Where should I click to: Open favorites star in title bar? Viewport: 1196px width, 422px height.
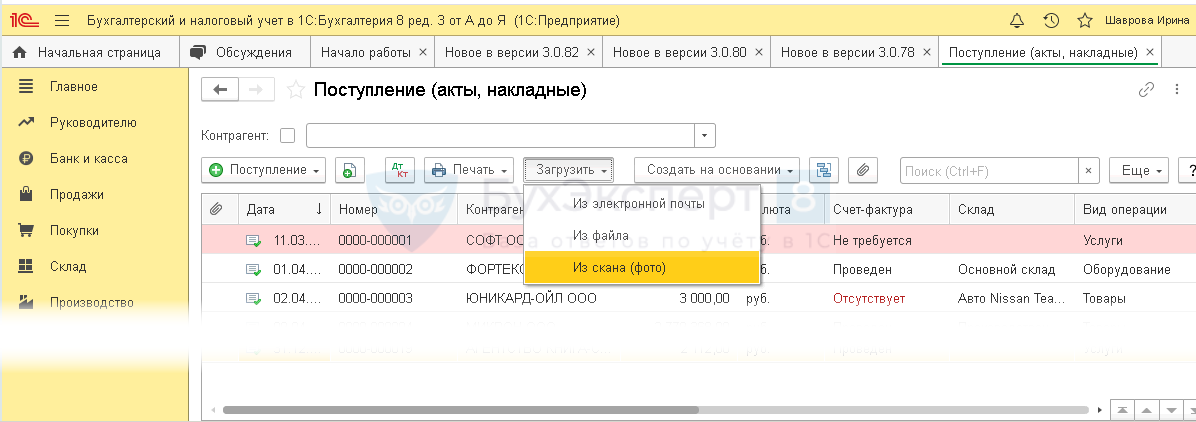point(1085,21)
